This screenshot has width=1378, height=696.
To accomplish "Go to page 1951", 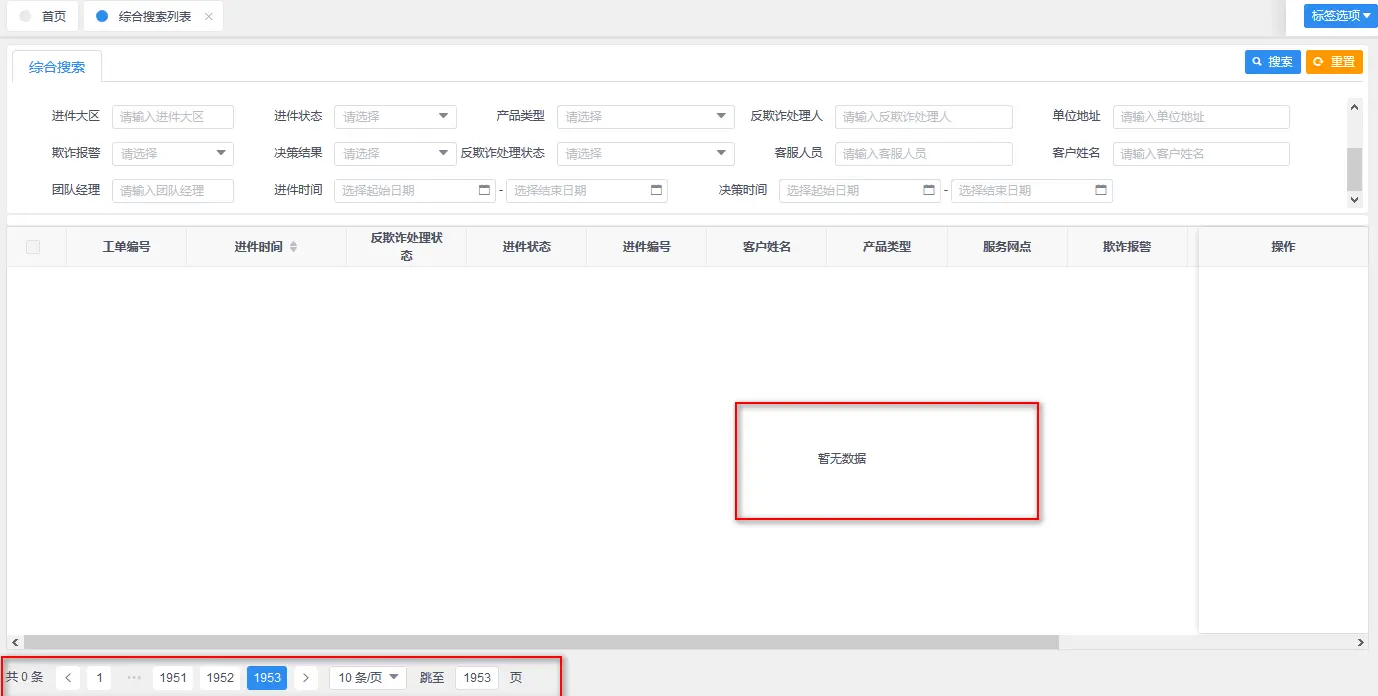I will point(173,678).
